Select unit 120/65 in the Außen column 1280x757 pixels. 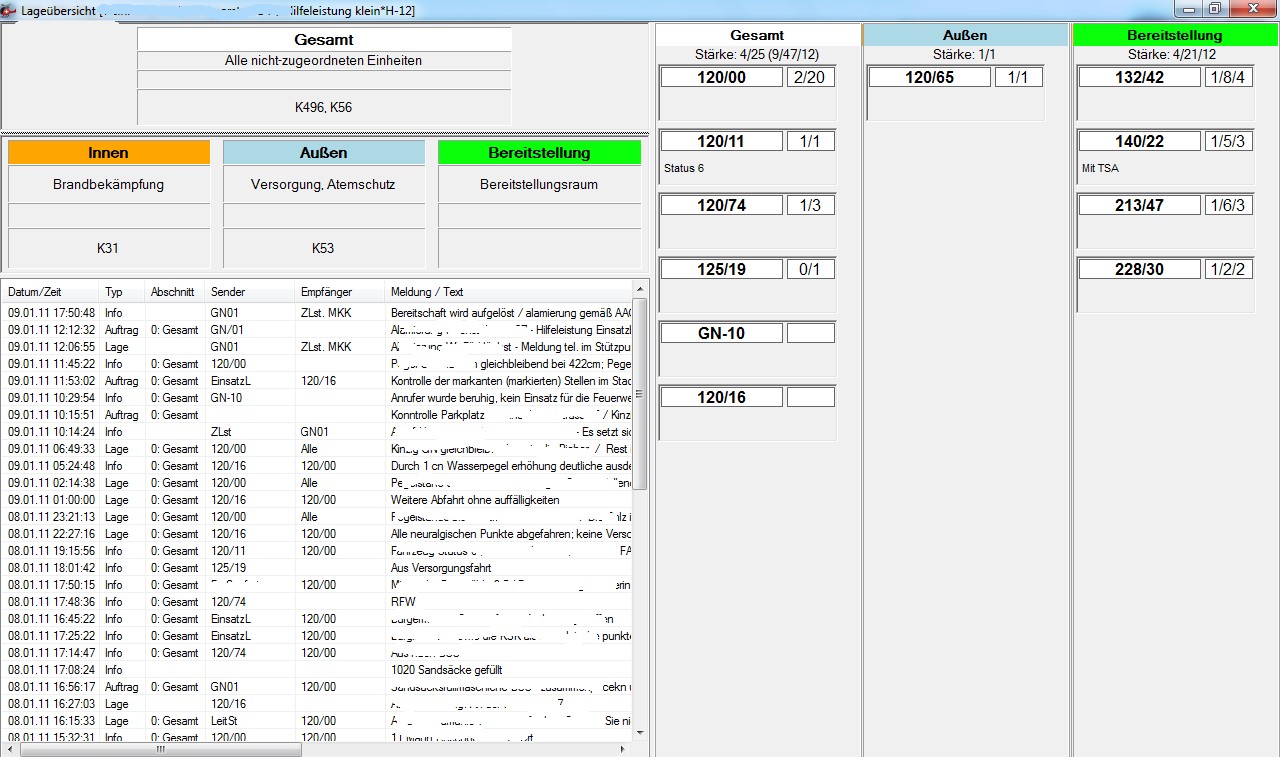click(929, 77)
